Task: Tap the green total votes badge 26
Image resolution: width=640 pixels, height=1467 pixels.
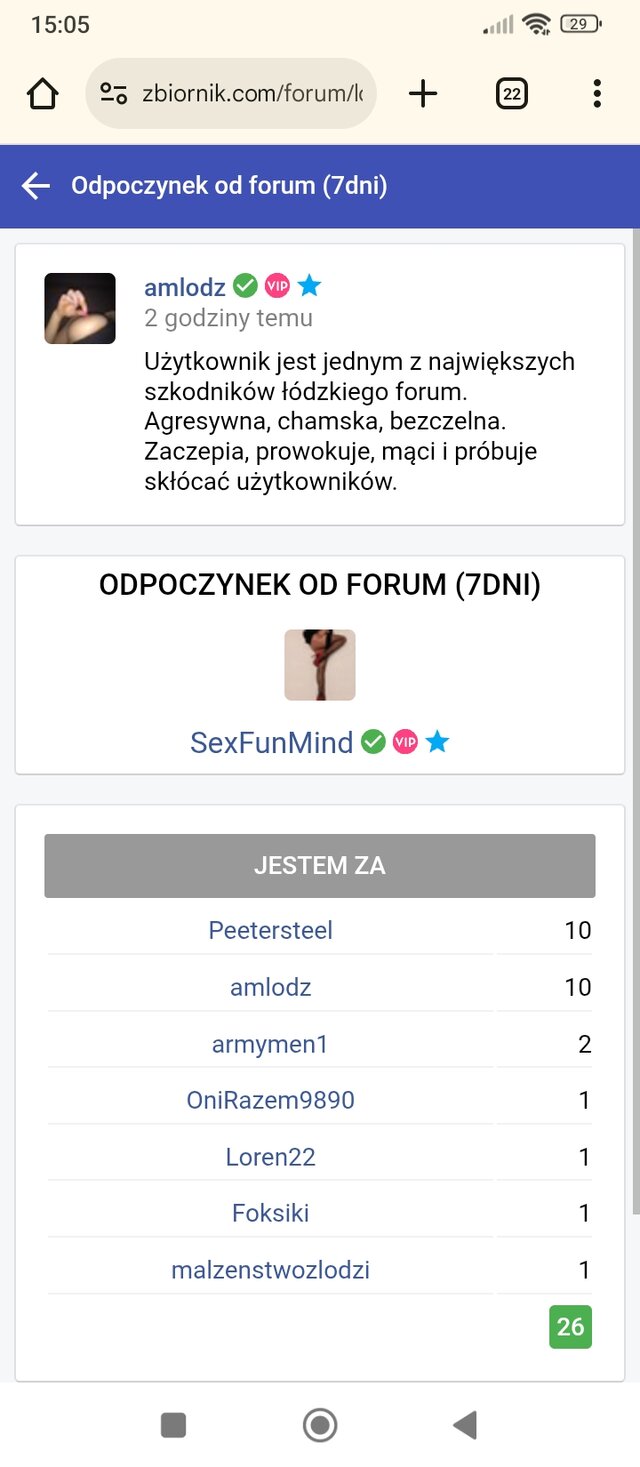Action: point(570,1327)
